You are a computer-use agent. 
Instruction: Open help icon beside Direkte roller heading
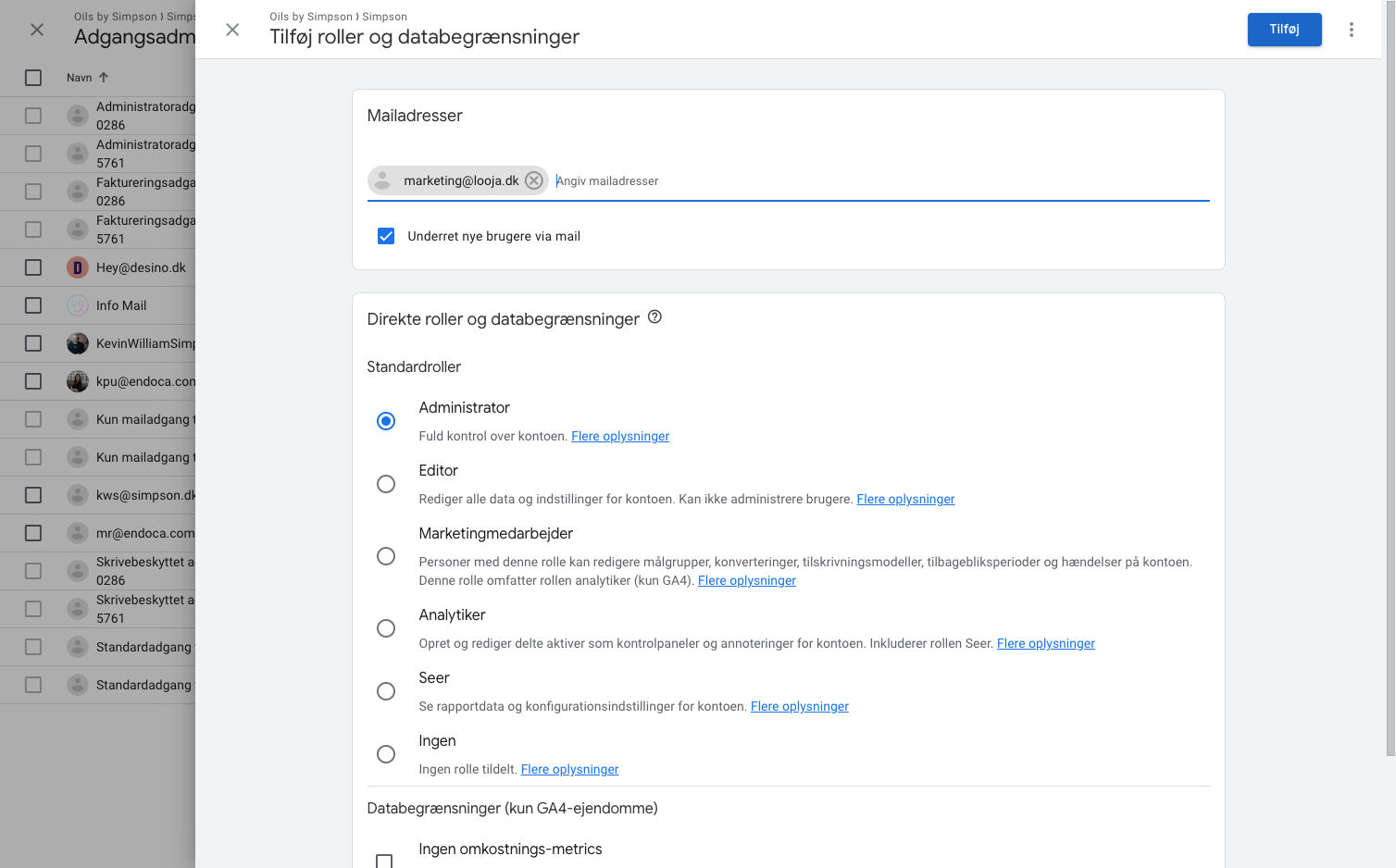pos(654,317)
